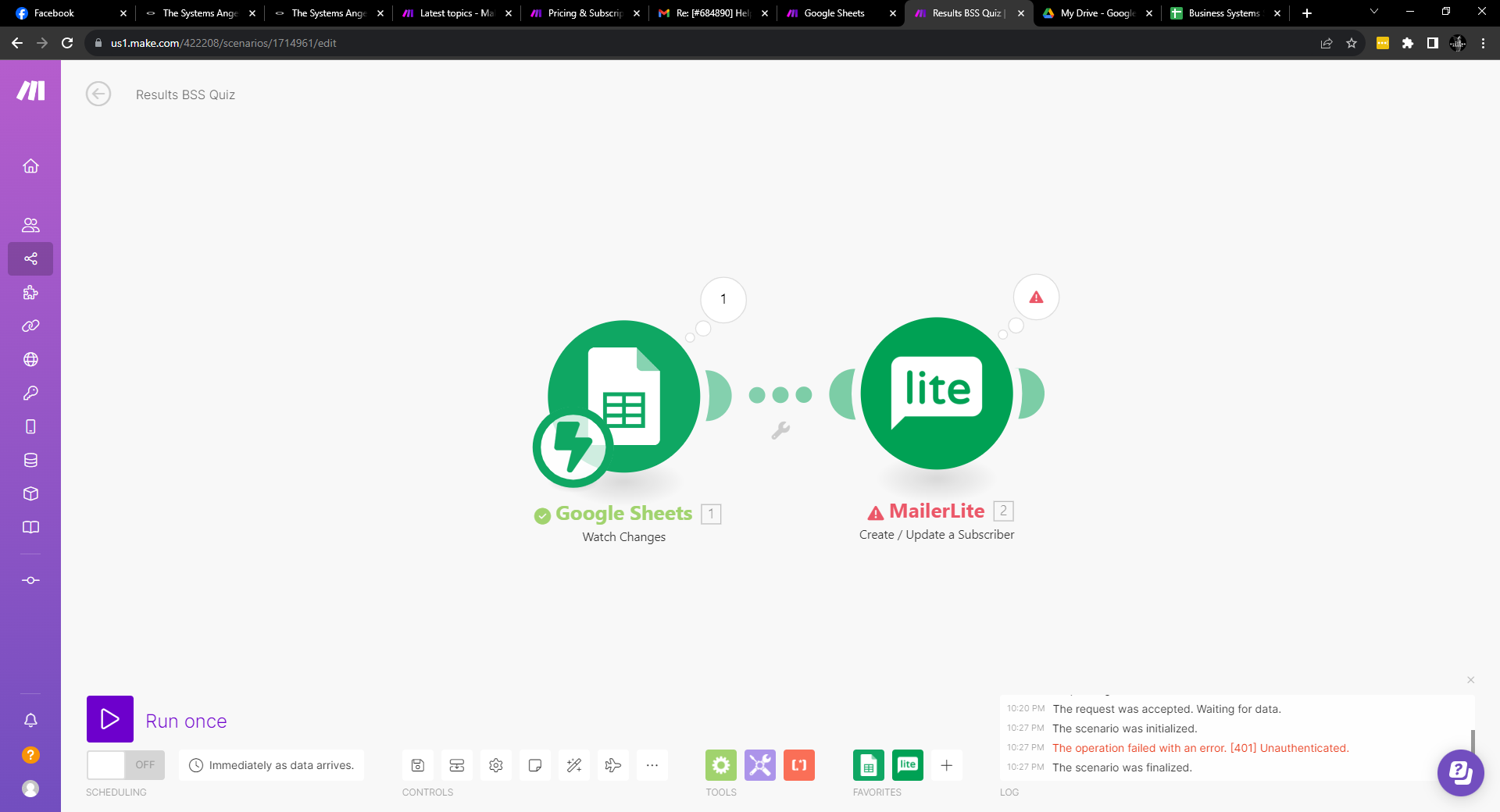
Task: Bookmark this page with the star
Action: click(x=1352, y=43)
